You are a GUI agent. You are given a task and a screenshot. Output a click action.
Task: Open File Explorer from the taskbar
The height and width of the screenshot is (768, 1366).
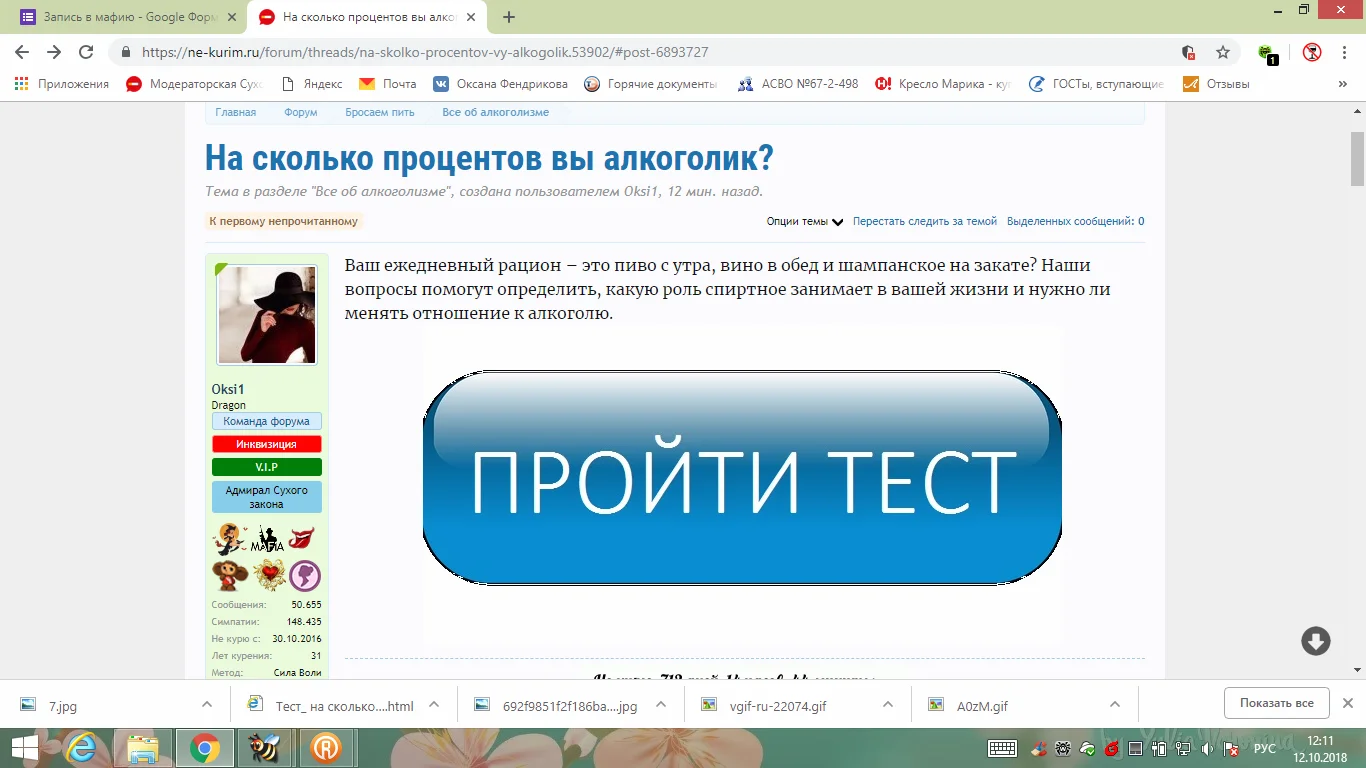pyautogui.click(x=143, y=748)
